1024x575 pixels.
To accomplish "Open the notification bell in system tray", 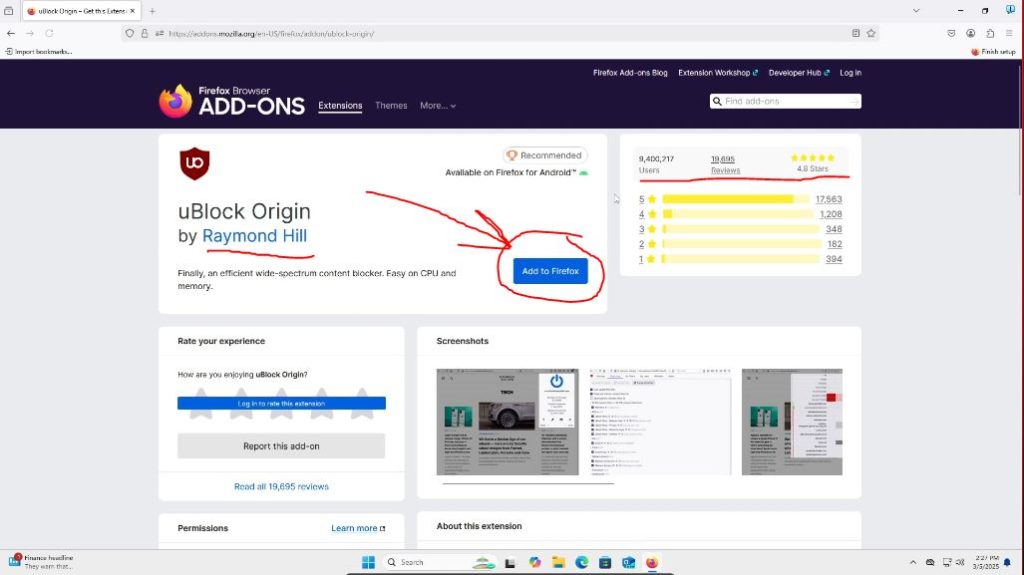I will pyautogui.click(x=1007, y=562).
